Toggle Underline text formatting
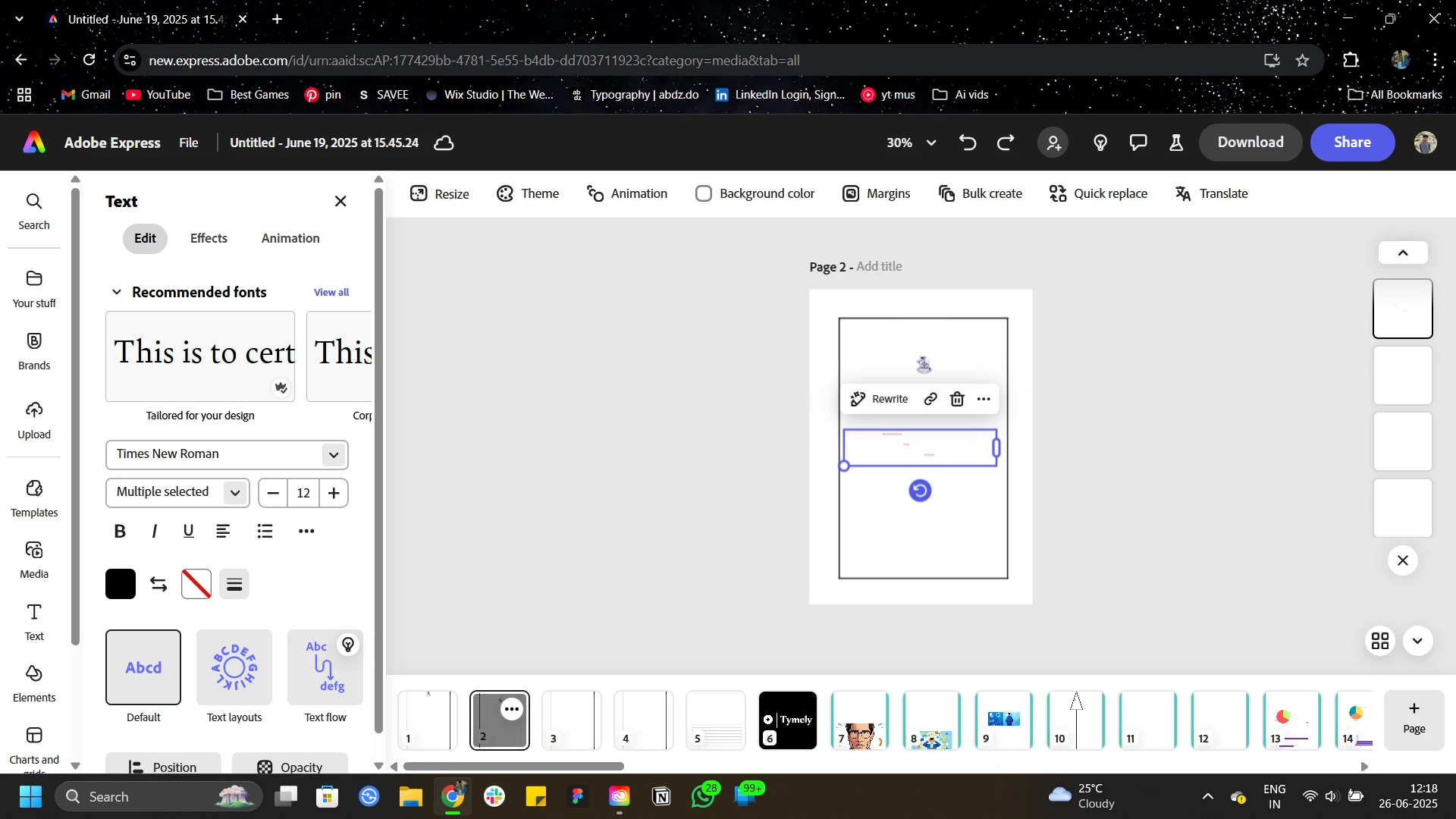 [x=189, y=531]
